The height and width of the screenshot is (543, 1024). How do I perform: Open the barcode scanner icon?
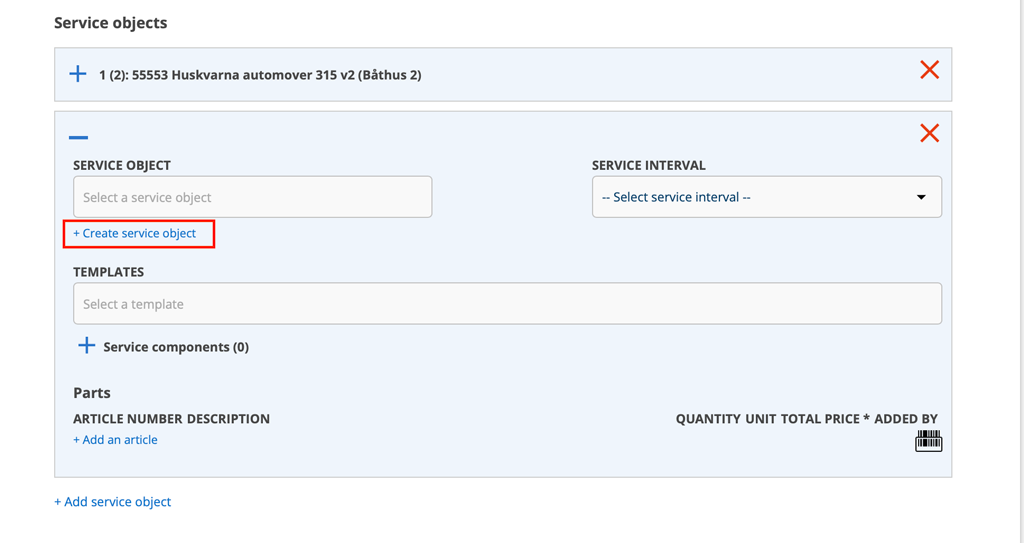(x=928, y=440)
